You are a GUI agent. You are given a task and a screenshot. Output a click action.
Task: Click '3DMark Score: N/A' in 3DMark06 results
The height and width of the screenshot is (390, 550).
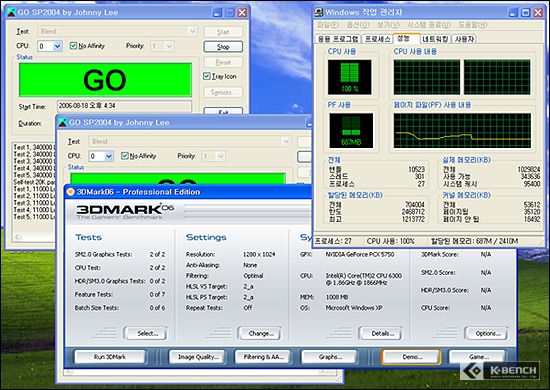tap(456, 254)
